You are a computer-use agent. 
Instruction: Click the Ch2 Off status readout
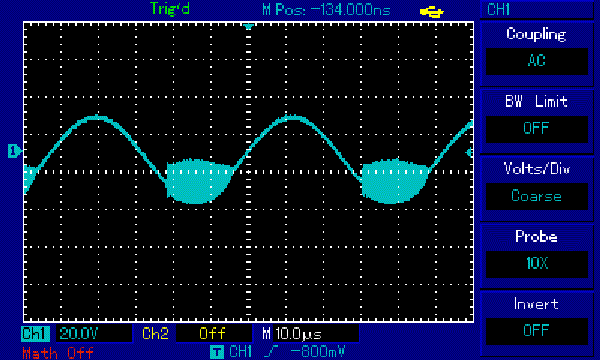pyautogui.click(x=214, y=334)
